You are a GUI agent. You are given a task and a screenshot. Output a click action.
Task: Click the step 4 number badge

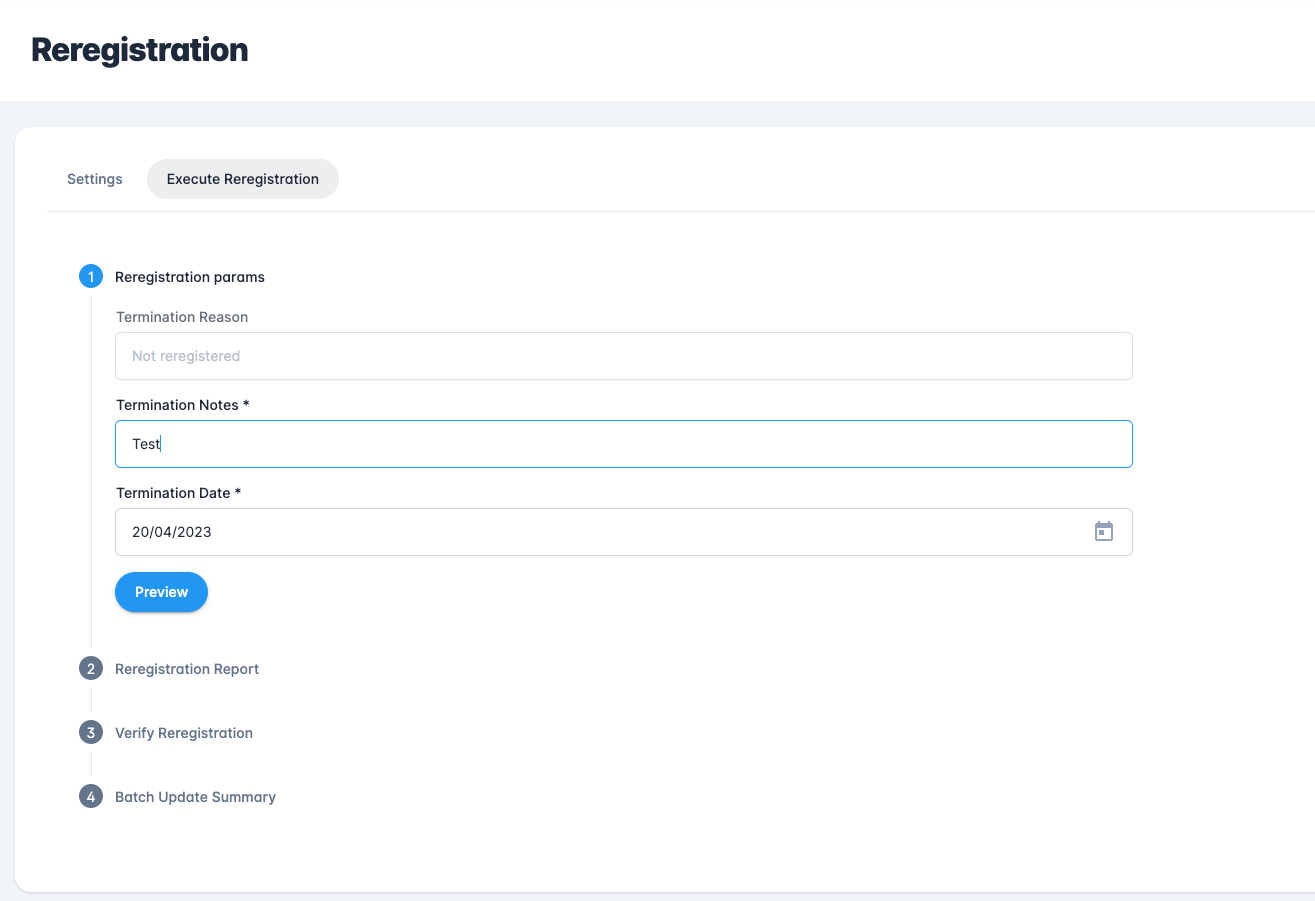(91, 797)
